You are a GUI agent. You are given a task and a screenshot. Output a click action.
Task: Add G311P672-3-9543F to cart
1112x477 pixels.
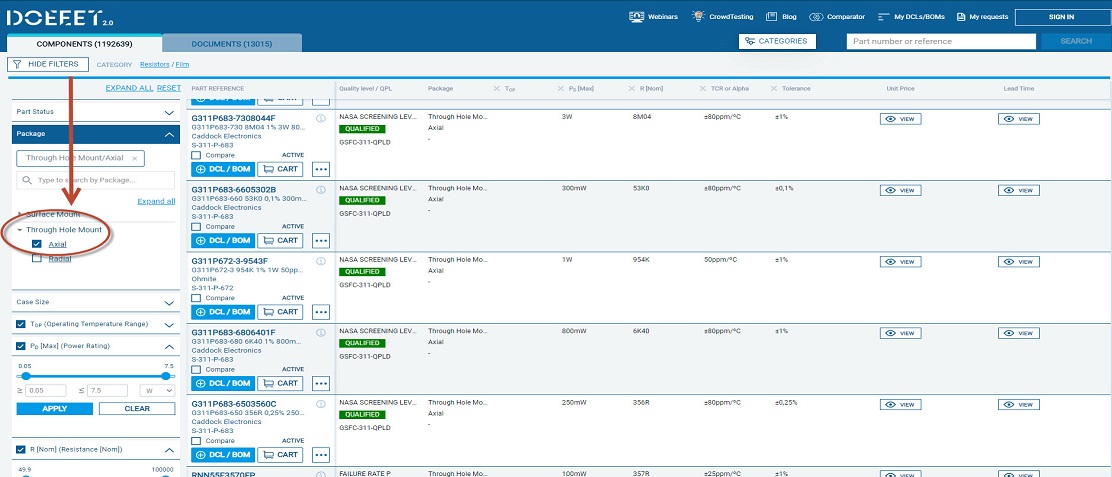(280, 312)
